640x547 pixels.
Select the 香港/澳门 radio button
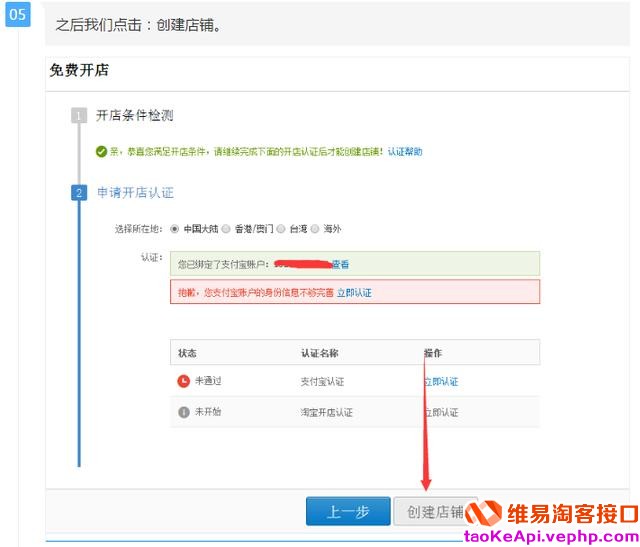[x=226, y=229]
